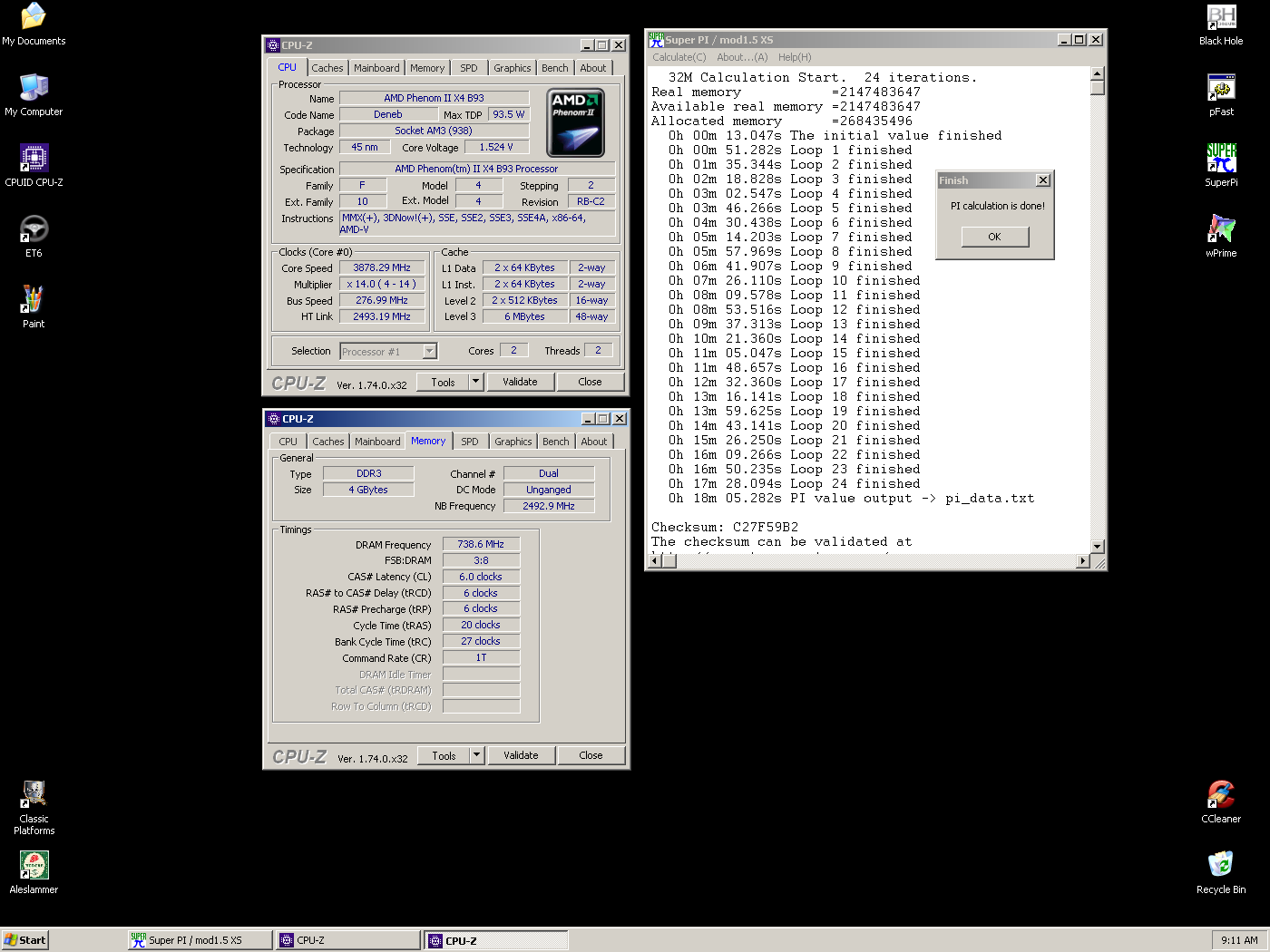Open Graphics tab in upper CPU-Z window
The height and width of the screenshot is (952, 1270).
point(513,68)
